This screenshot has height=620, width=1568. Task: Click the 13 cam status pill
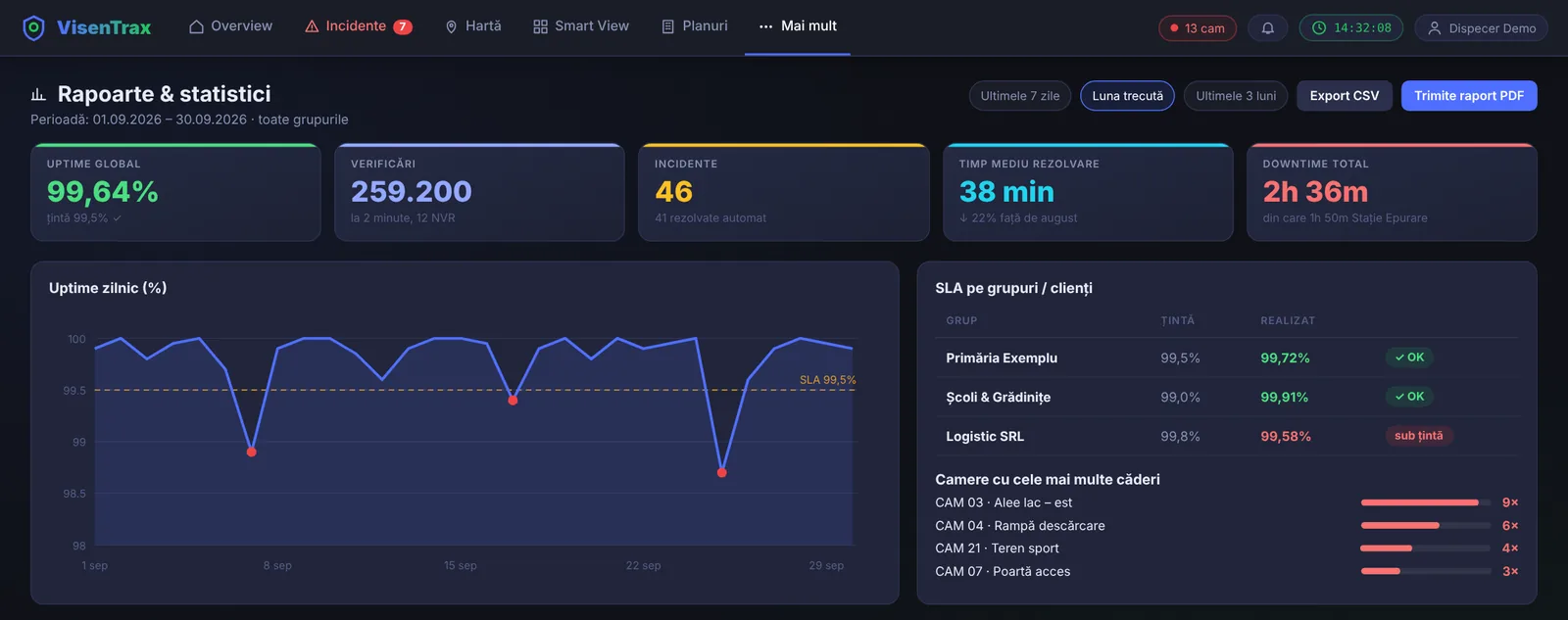(1198, 28)
